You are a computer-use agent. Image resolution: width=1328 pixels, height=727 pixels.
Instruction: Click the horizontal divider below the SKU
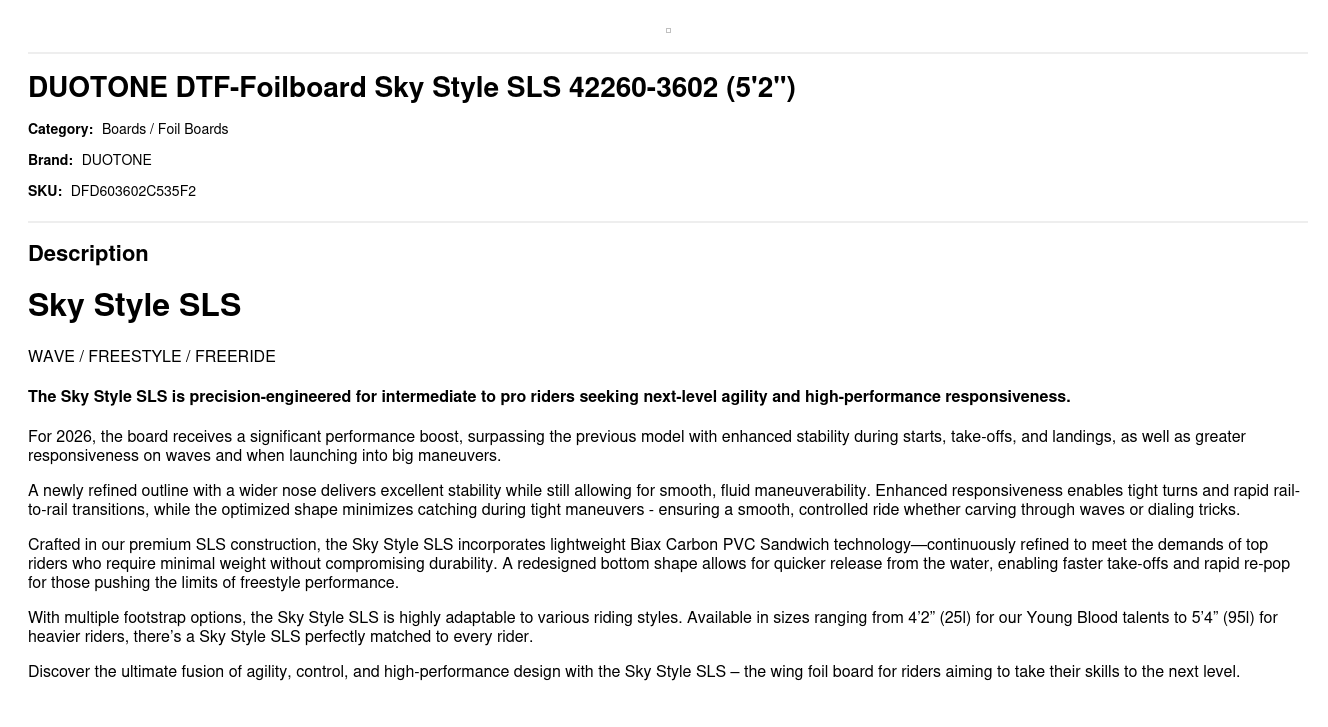pyautogui.click(x=668, y=222)
